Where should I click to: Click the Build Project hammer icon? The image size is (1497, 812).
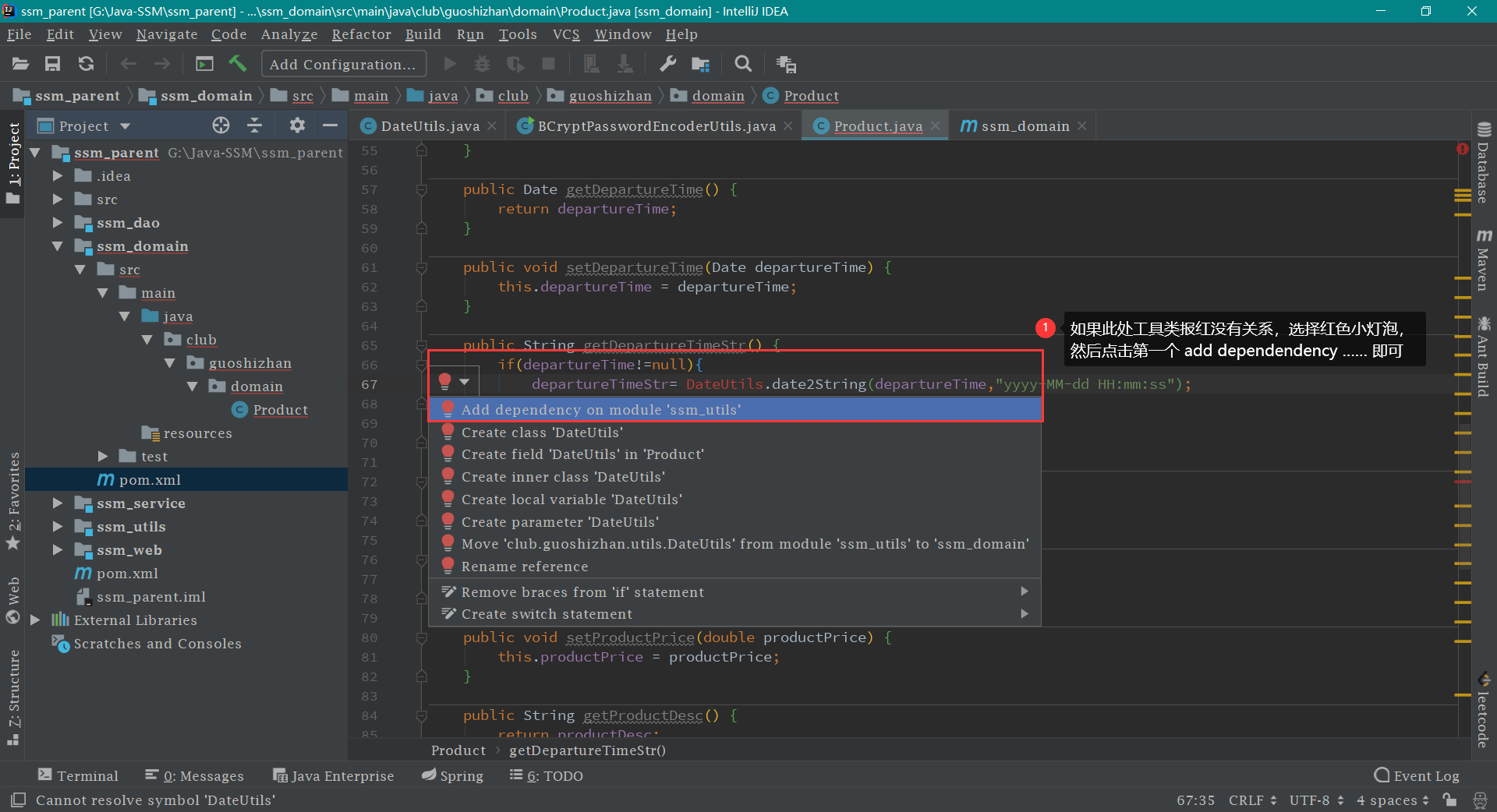pos(237,64)
